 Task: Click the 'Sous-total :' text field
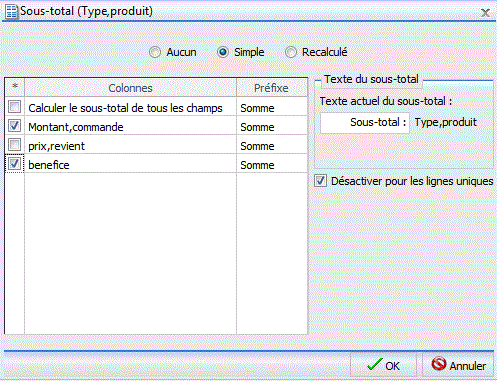tap(365, 123)
